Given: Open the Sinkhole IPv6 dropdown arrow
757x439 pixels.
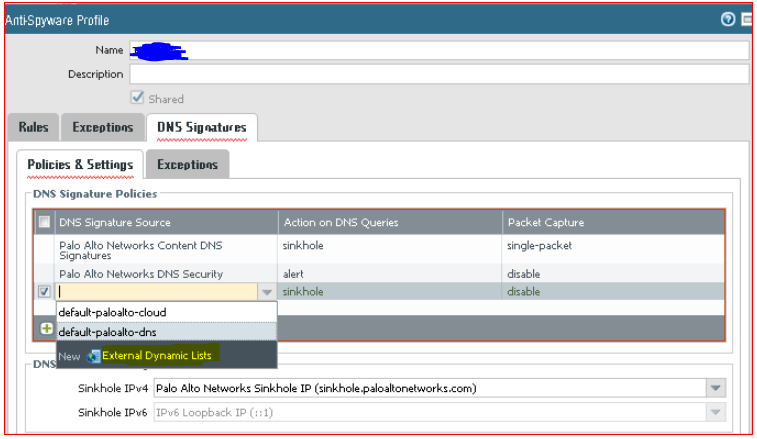Looking at the screenshot, I should click(716, 412).
